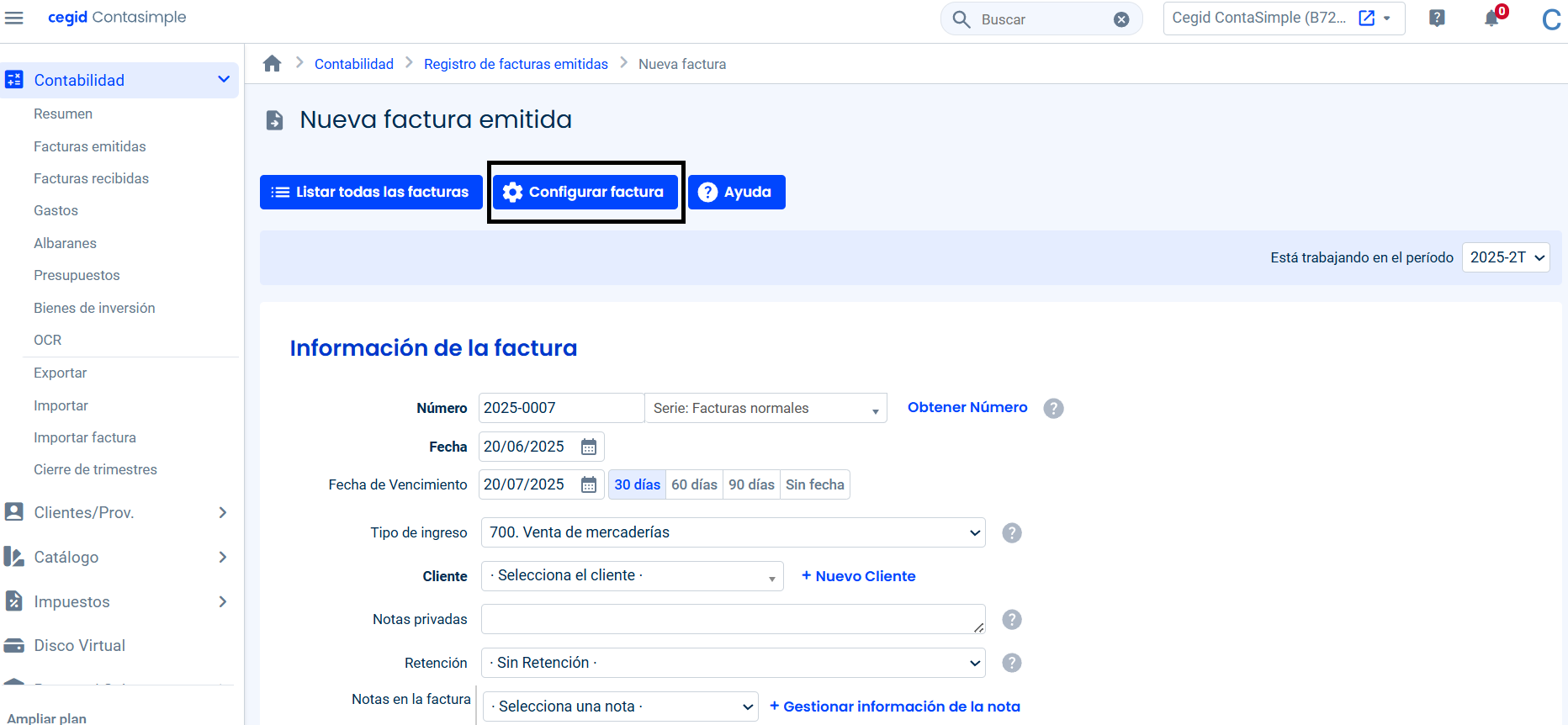Expand the Impuestos section chevron
The width and height of the screenshot is (1568, 725).
tap(223, 601)
